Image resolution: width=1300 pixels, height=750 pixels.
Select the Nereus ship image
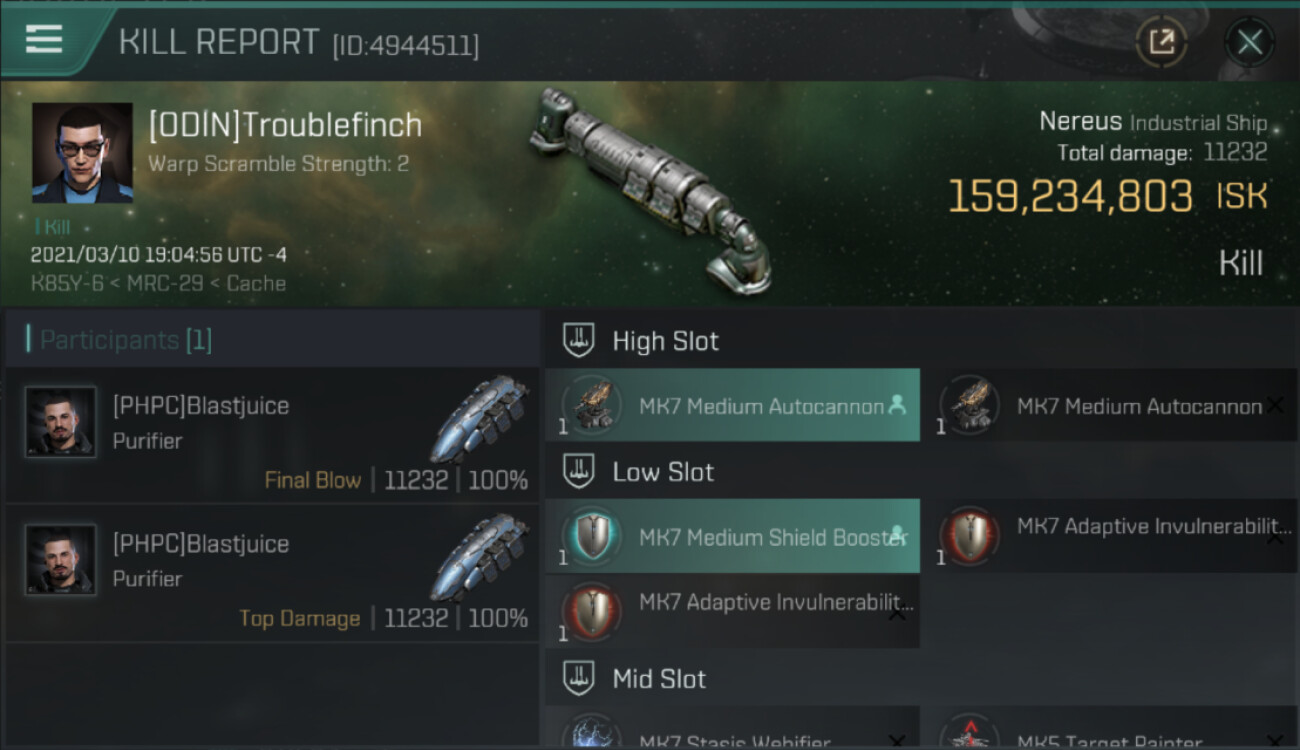[x=650, y=190]
